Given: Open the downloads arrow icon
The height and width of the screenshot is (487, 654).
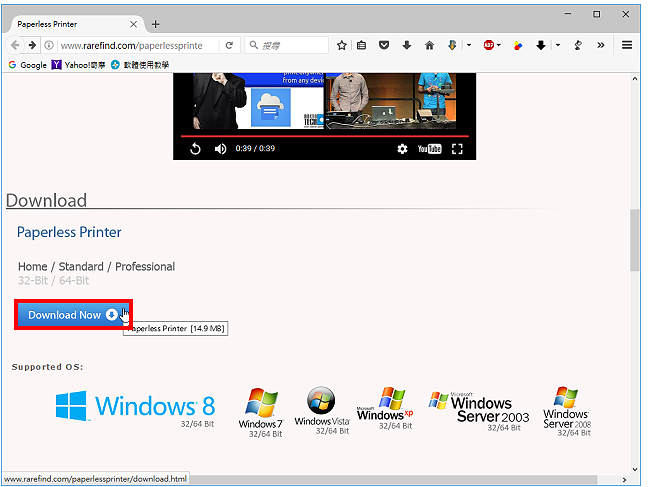Looking at the screenshot, I should tap(407, 45).
